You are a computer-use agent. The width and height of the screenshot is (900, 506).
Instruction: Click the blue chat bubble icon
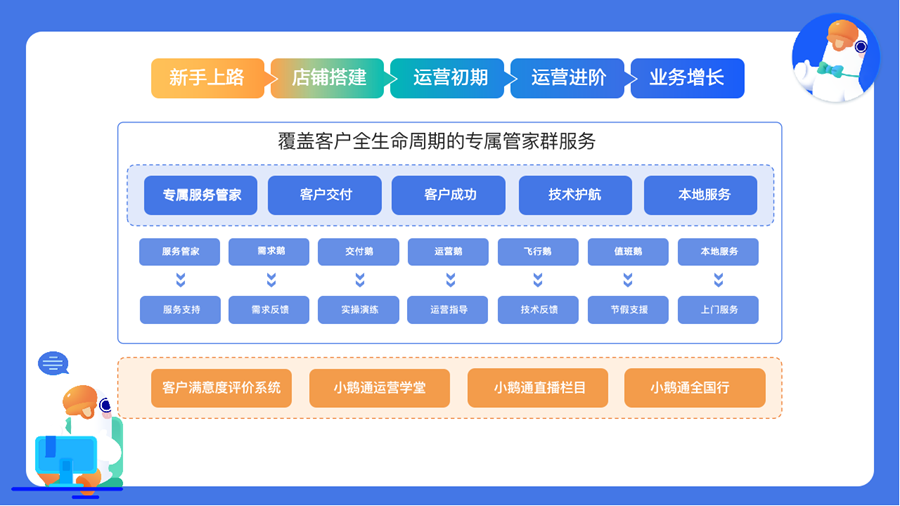[x=53, y=363]
